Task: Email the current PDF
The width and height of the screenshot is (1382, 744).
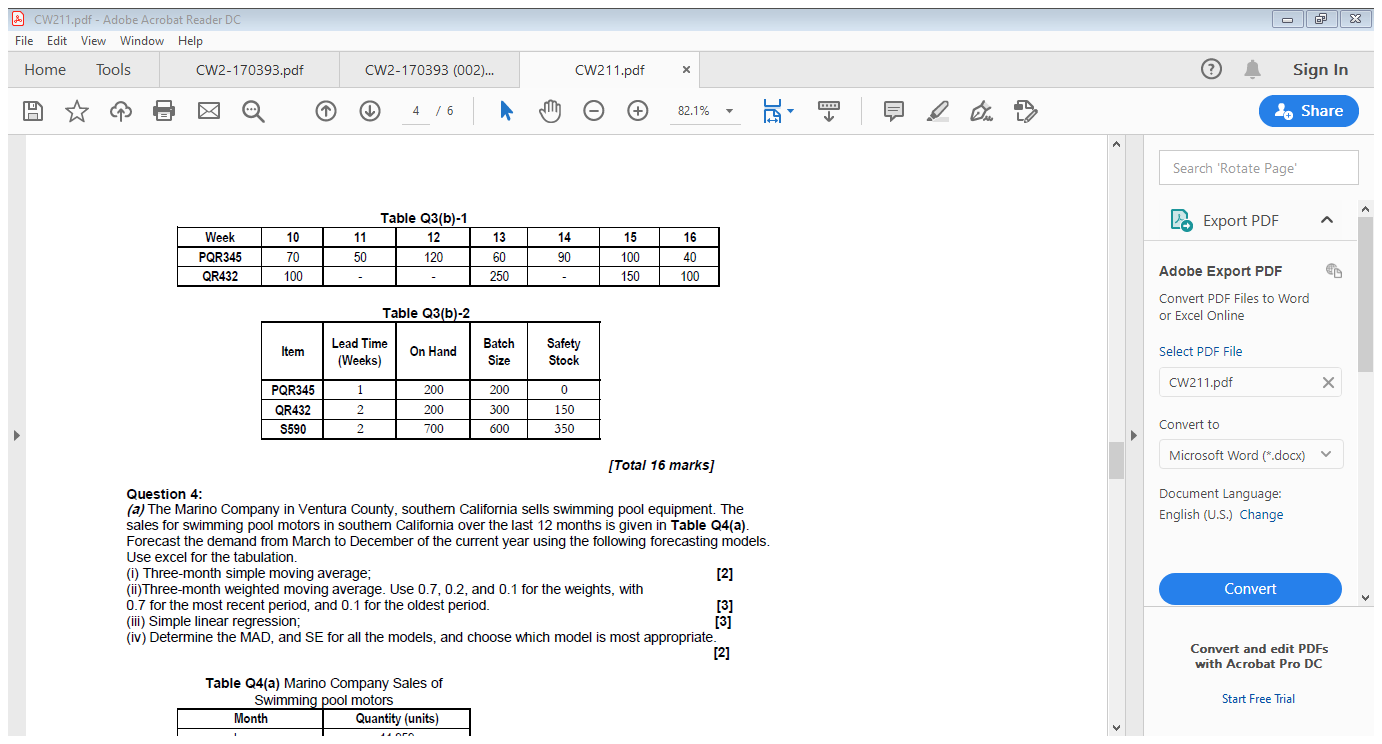Action: click(x=208, y=111)
